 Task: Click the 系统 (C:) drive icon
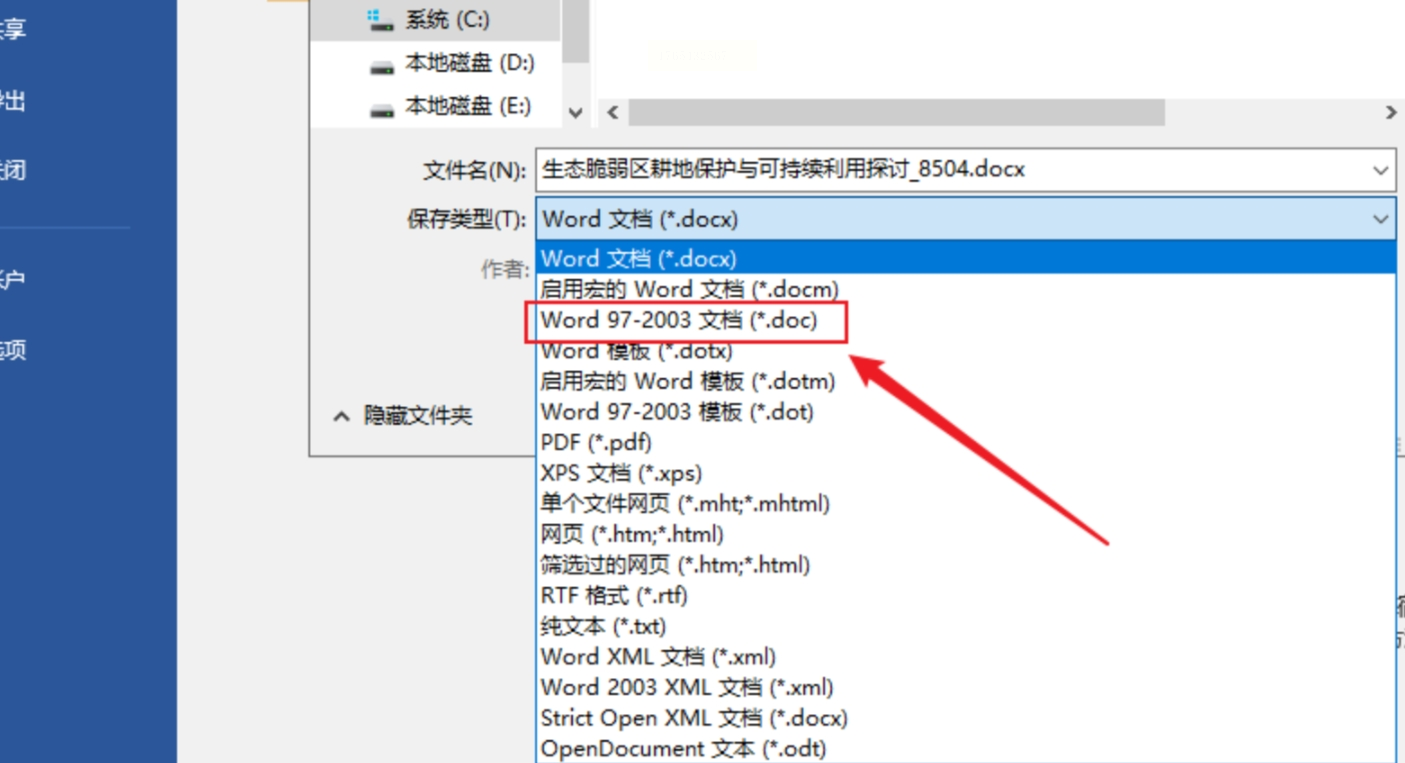point(380,18)
